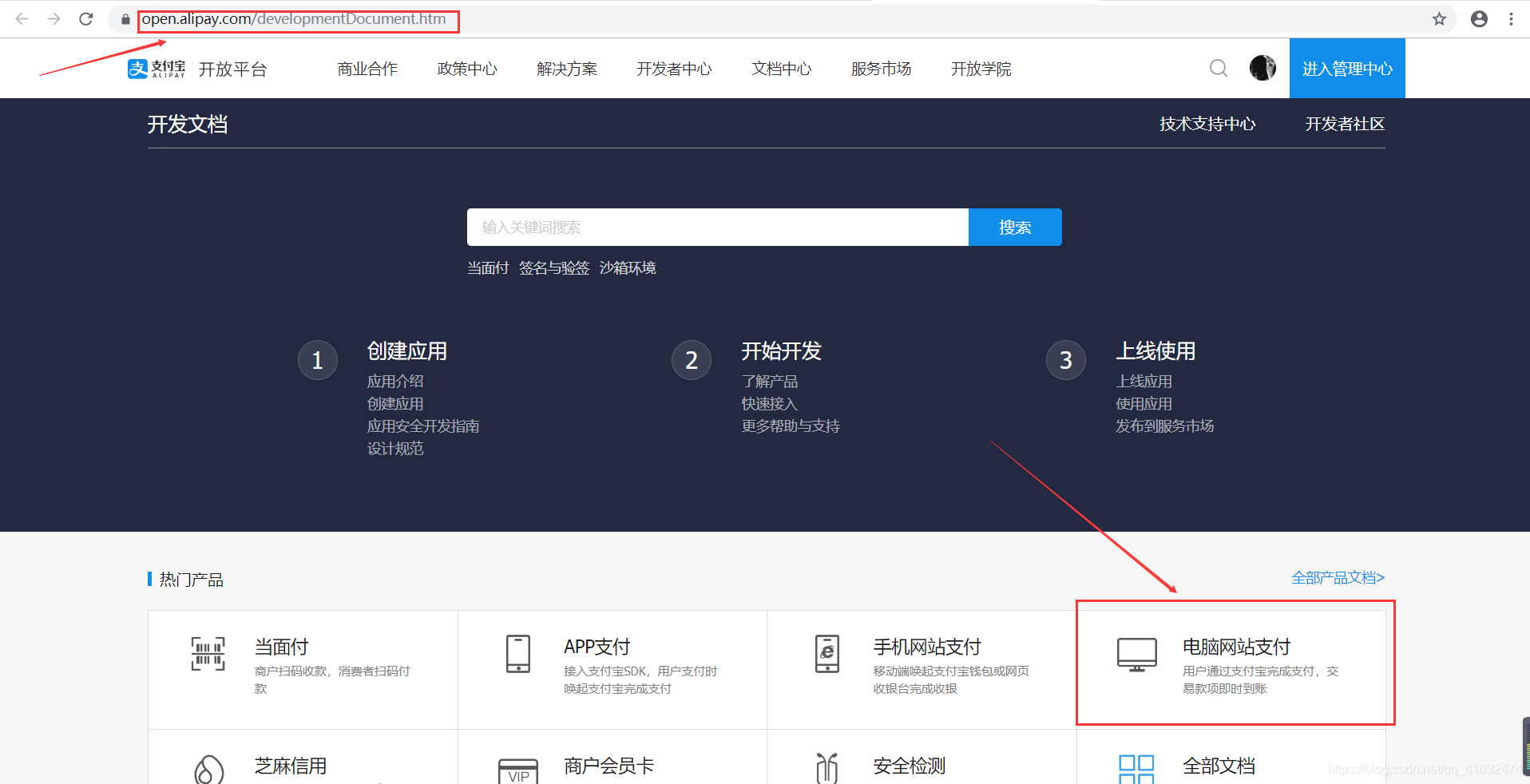Open the 文档中心 menu
The image size is (1530, 784).
pos(782,69)
